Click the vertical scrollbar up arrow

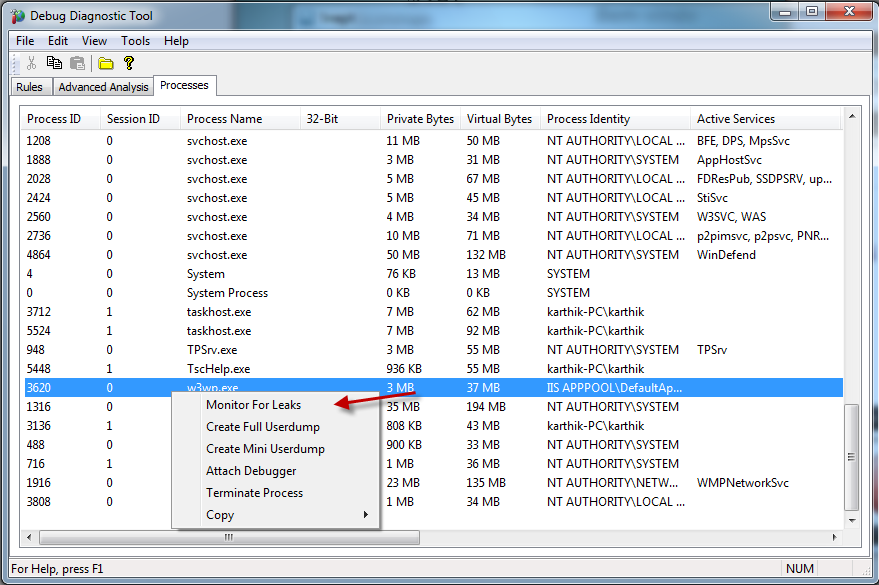click(x=852, y=116)
